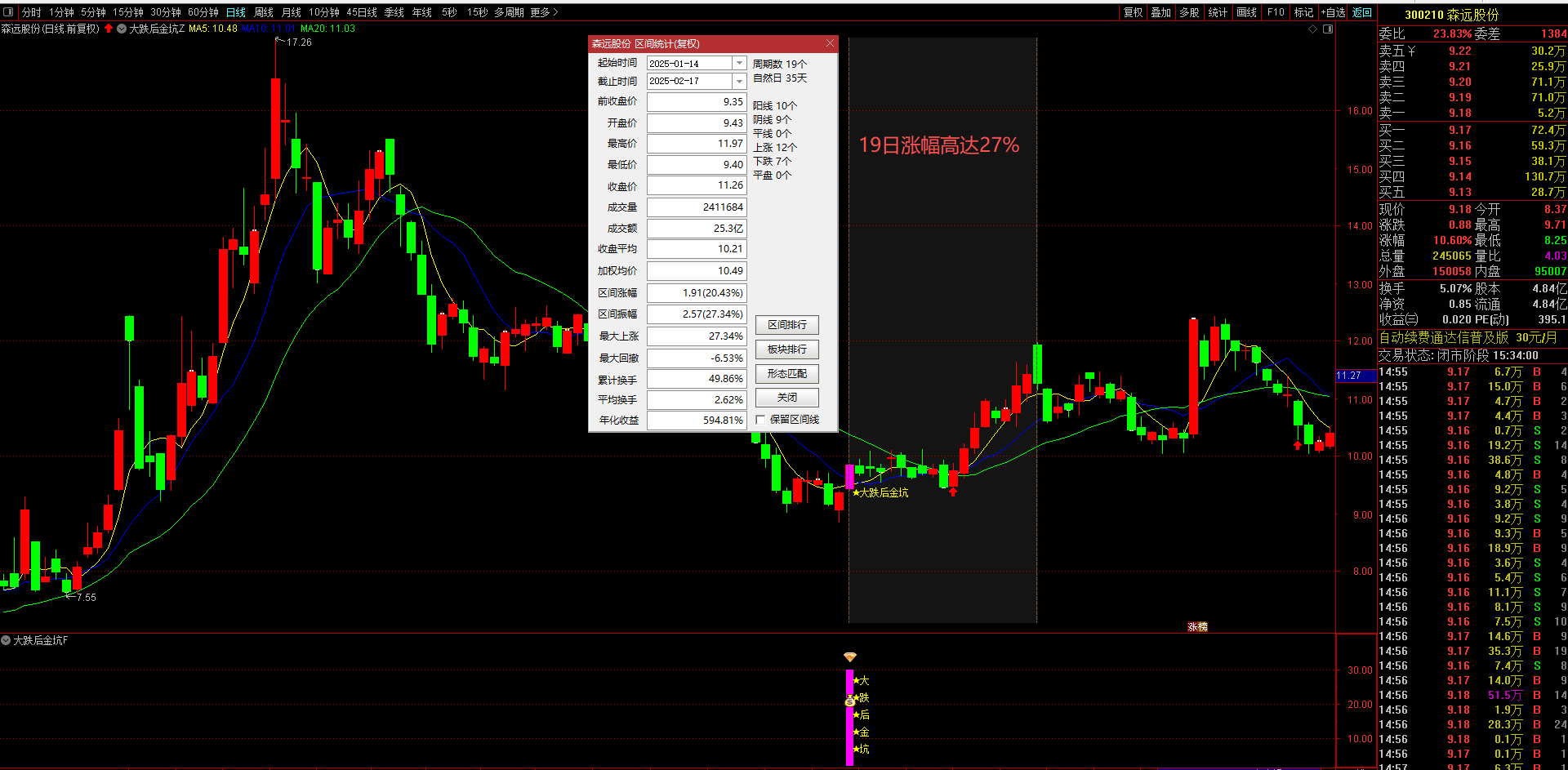Select the 日线 daily period tab

236,12
